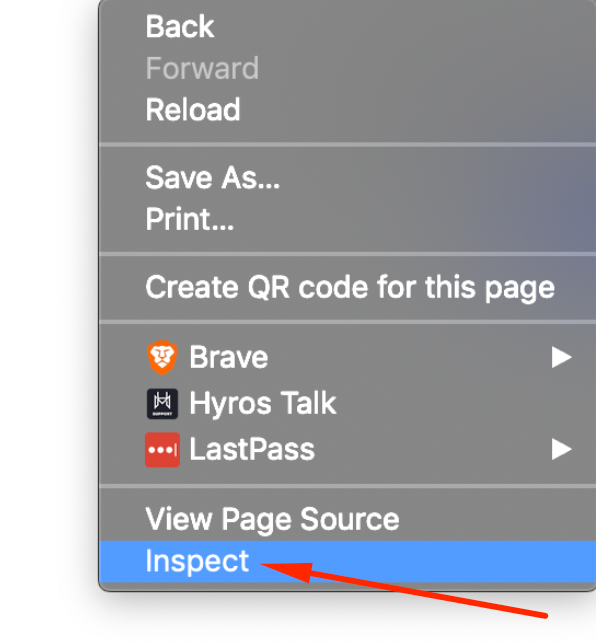This screenshot has height=642, width=596.
Task: Click the Brave lion icon
Action: pos(162,357)
